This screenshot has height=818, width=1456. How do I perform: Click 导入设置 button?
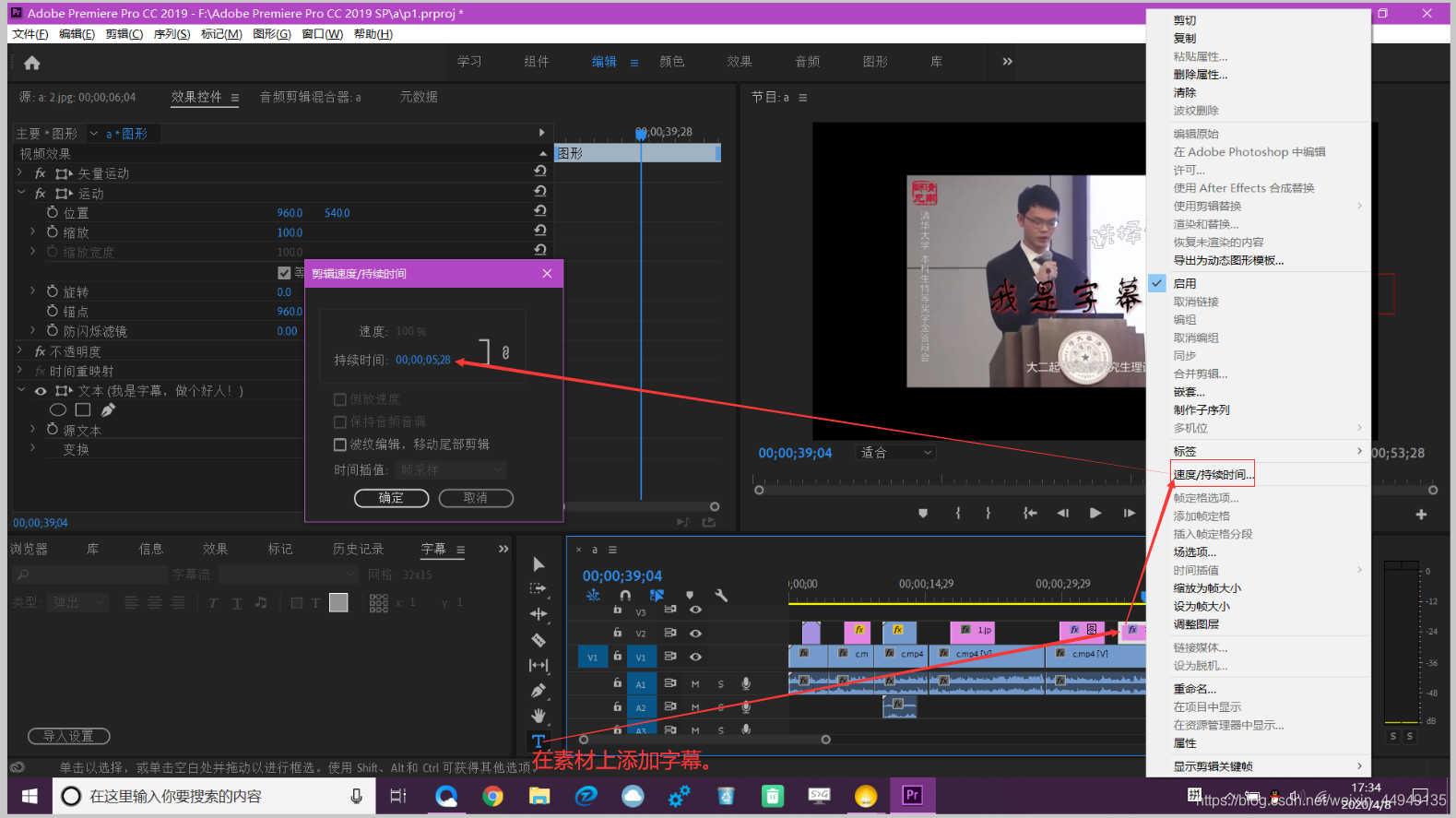click(x=69, y=736)
